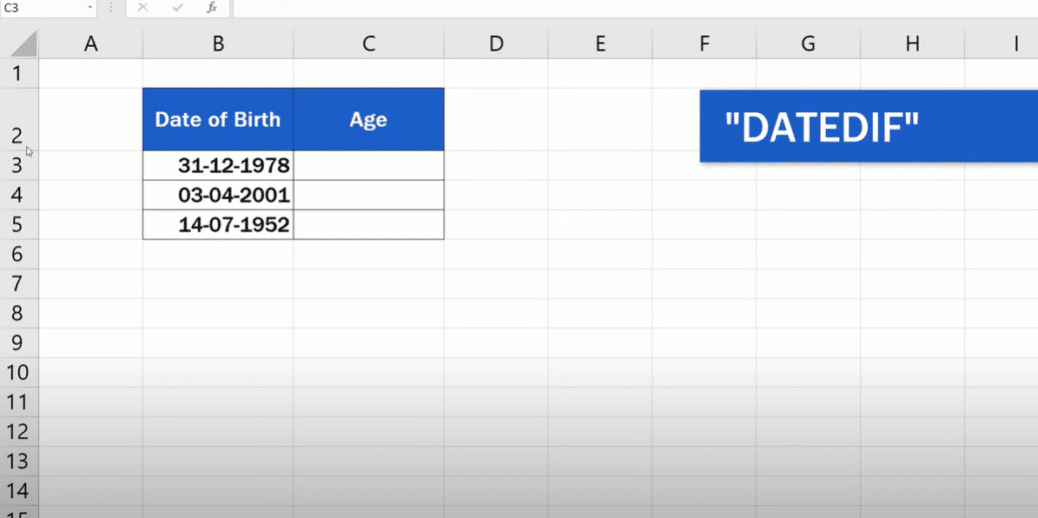1038x518 pixels.
Task: Select the cell containing 14-07-1952
Action: (x=218, y=225)
